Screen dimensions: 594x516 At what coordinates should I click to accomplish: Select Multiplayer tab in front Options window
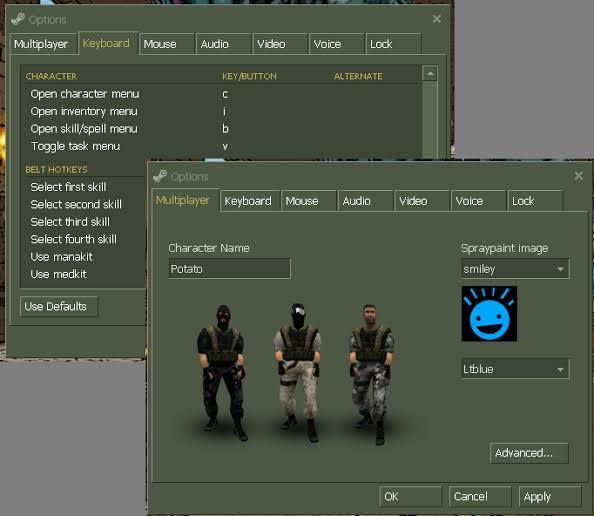click(185, 200)
